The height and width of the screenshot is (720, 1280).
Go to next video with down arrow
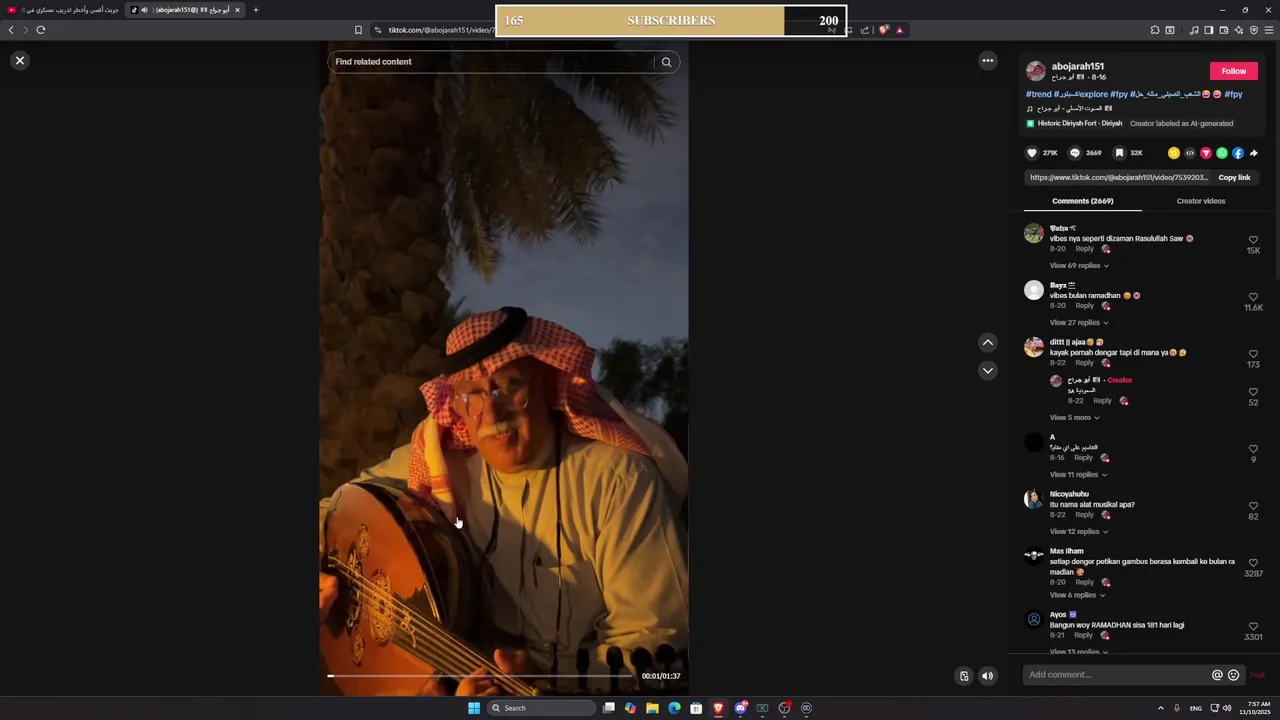point(987,370)
